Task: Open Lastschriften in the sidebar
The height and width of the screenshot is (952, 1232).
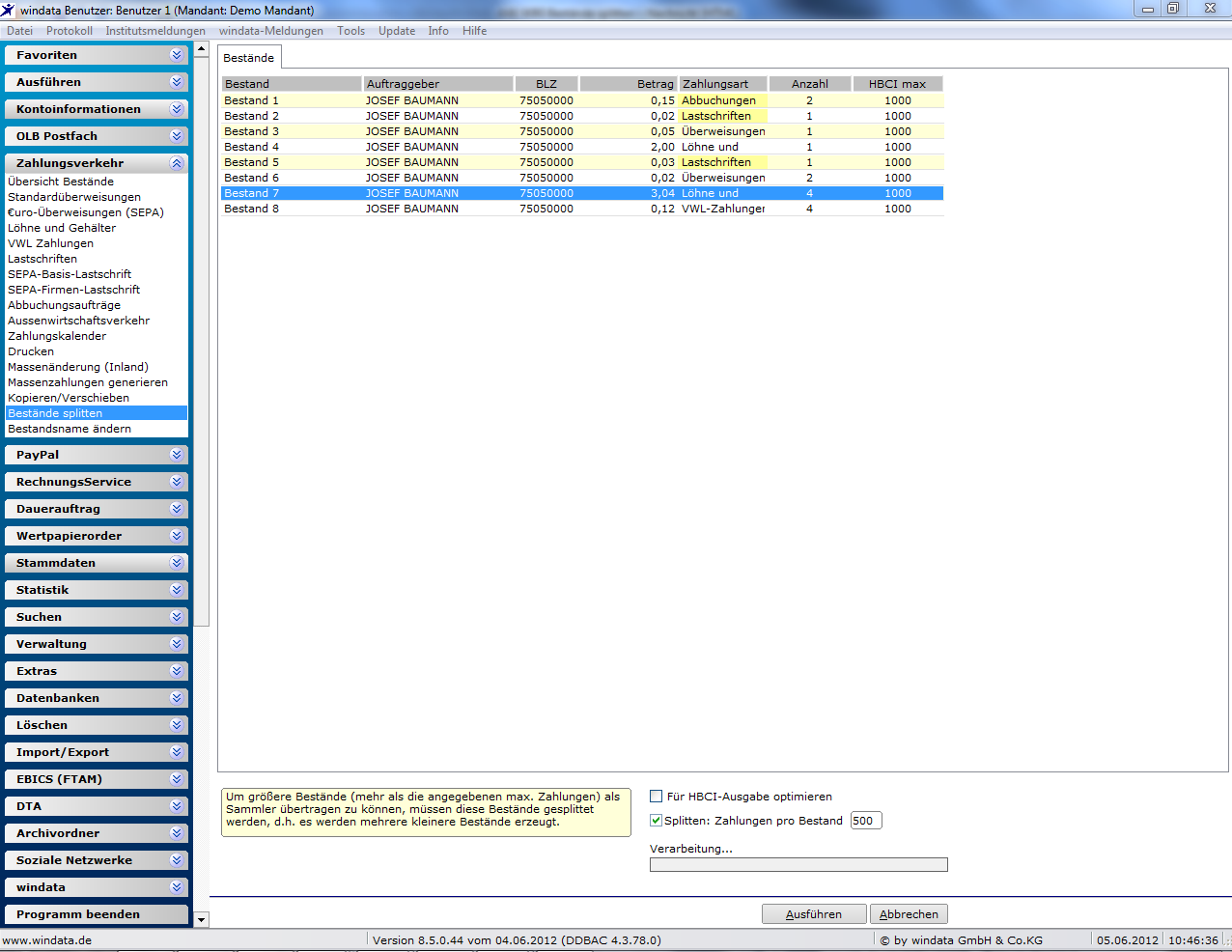Action: point(42,259)
